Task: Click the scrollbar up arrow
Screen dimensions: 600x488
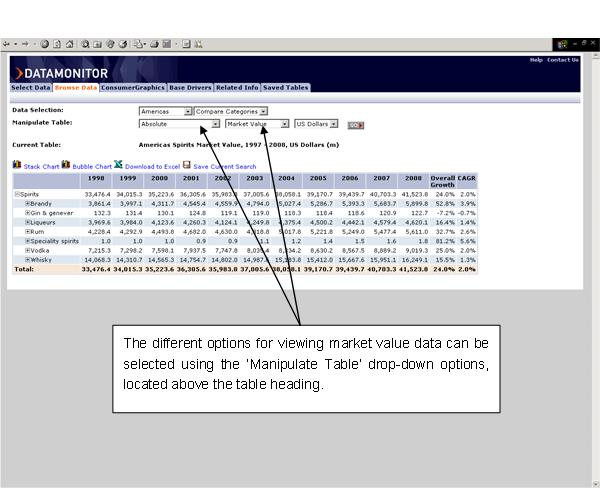Action: pyautogui.click(x=596, y=55)
